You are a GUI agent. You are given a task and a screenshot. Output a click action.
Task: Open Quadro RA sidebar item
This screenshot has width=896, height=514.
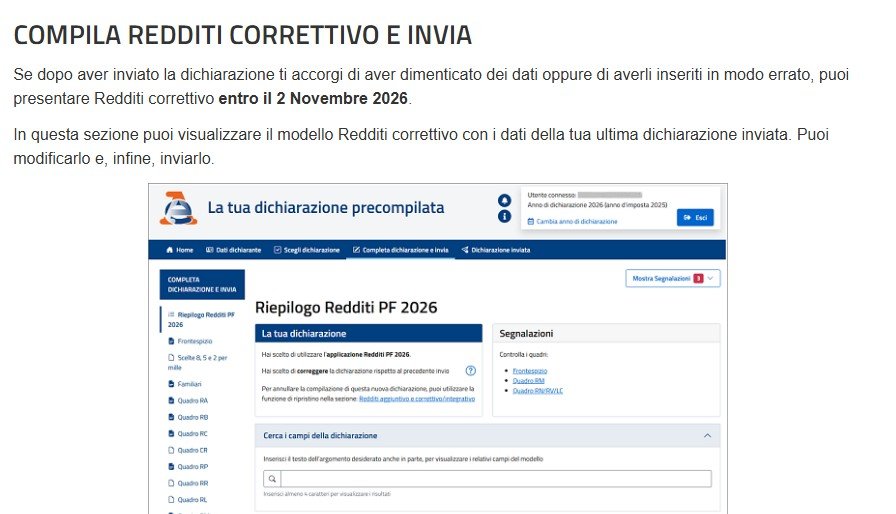tap(193, 400)
